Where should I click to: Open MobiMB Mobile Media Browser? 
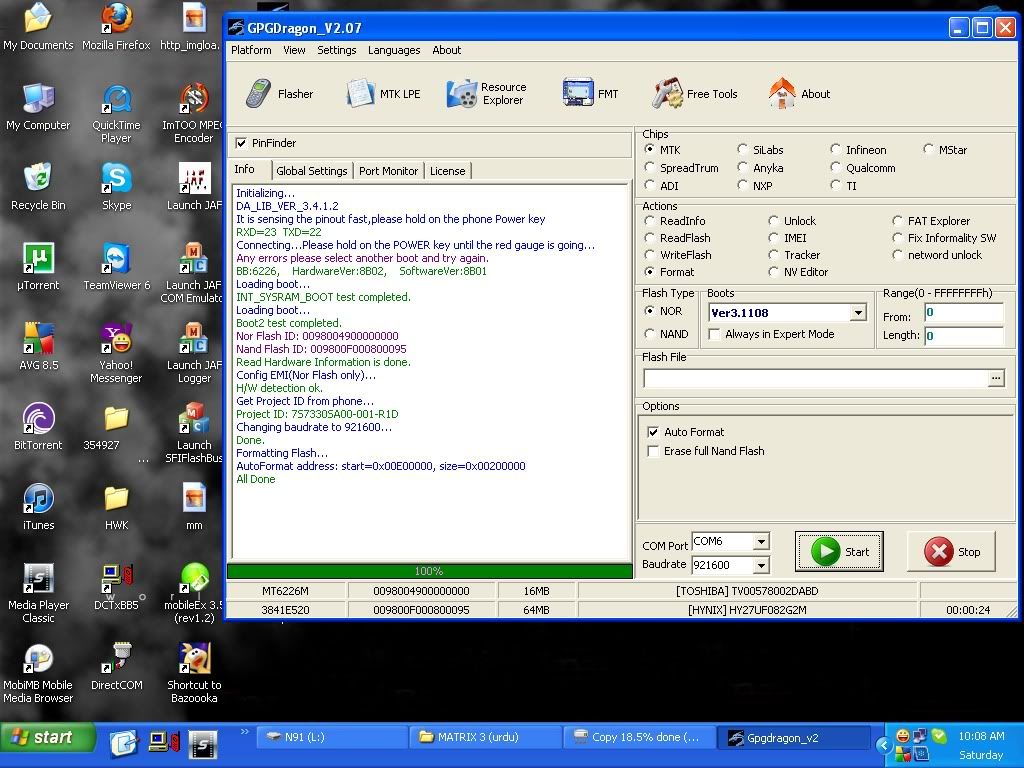click(38, 674)
